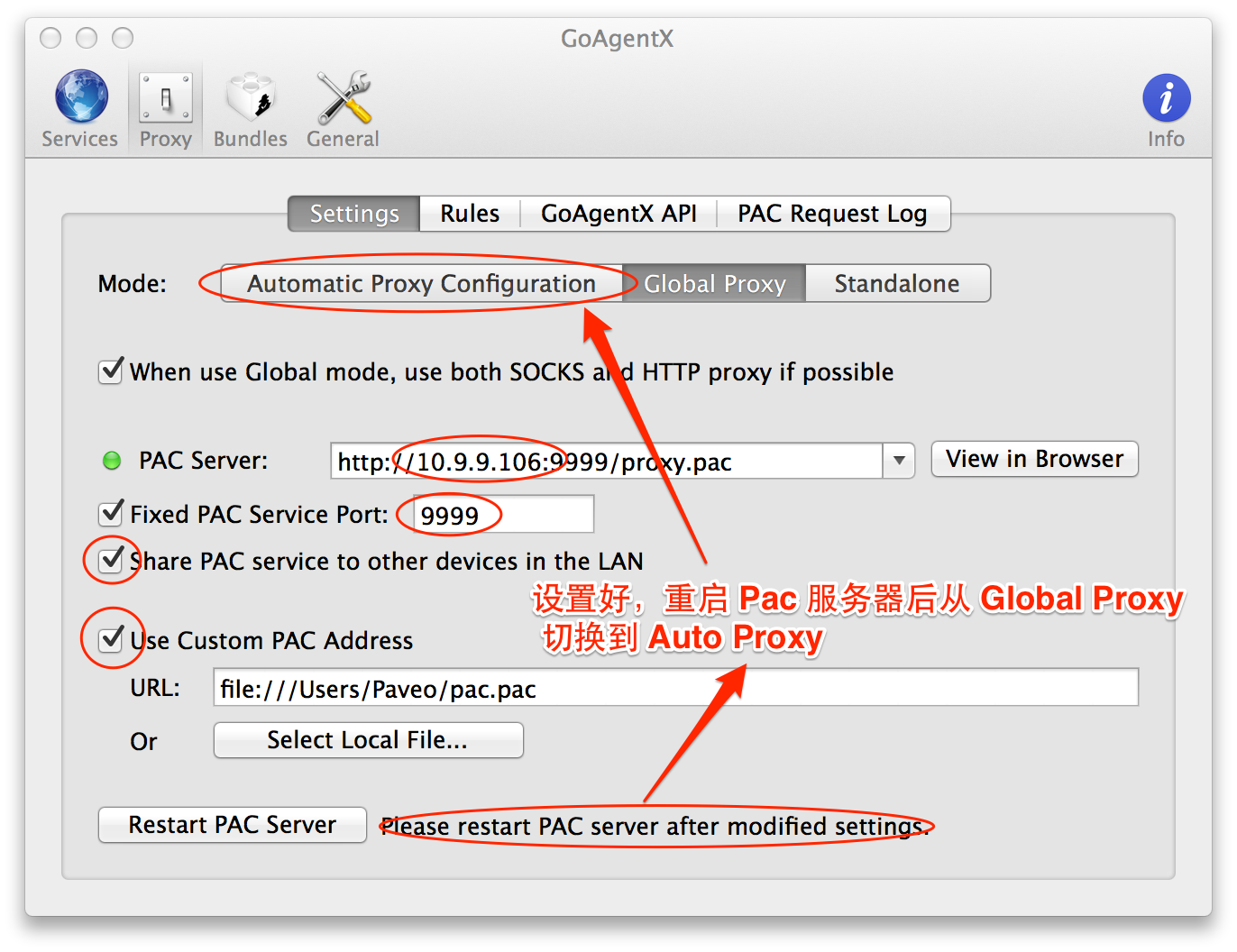Open the GoAgentX API tab

pos(618,214)
